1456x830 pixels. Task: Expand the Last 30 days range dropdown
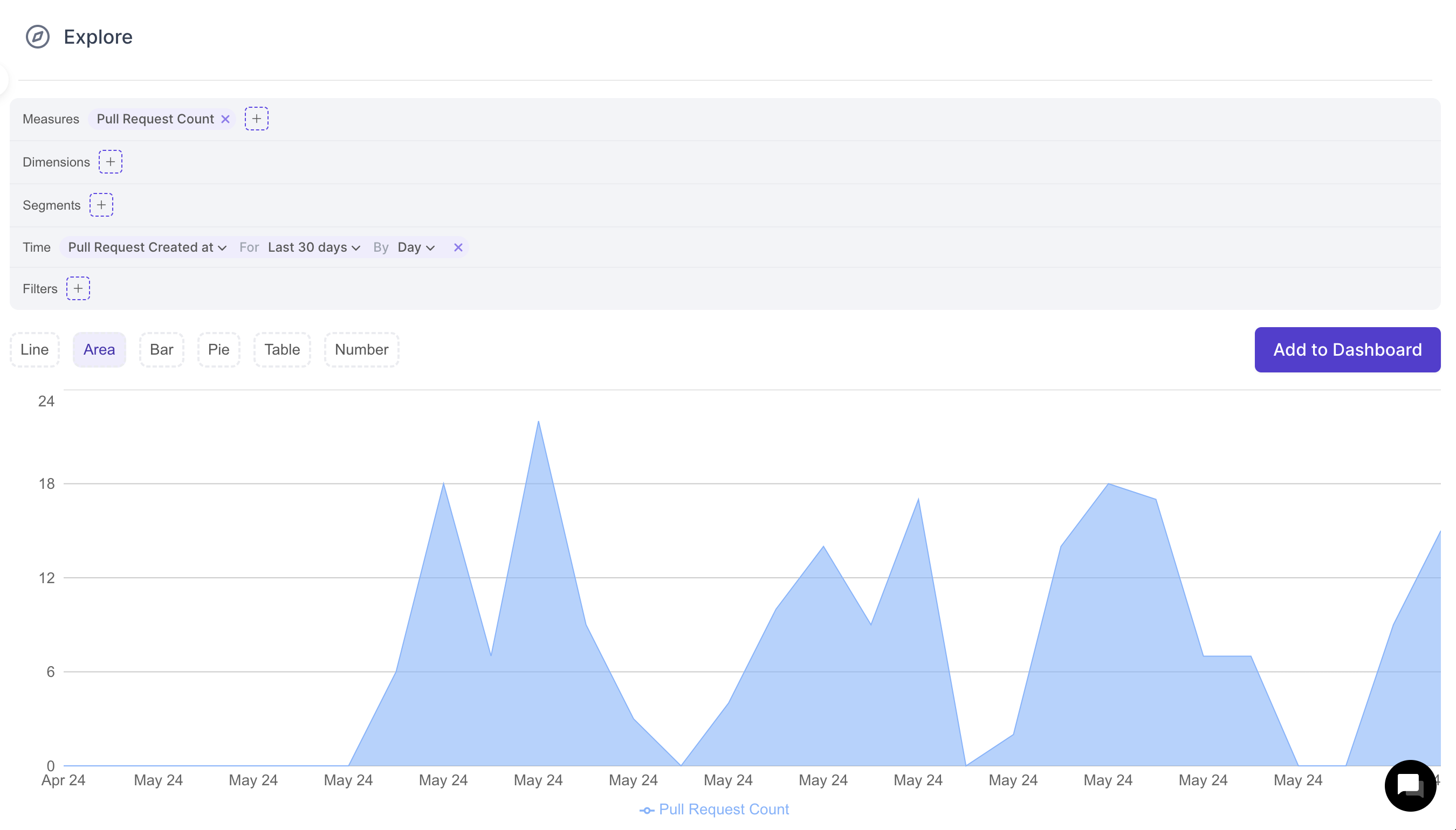coord(314,247)
